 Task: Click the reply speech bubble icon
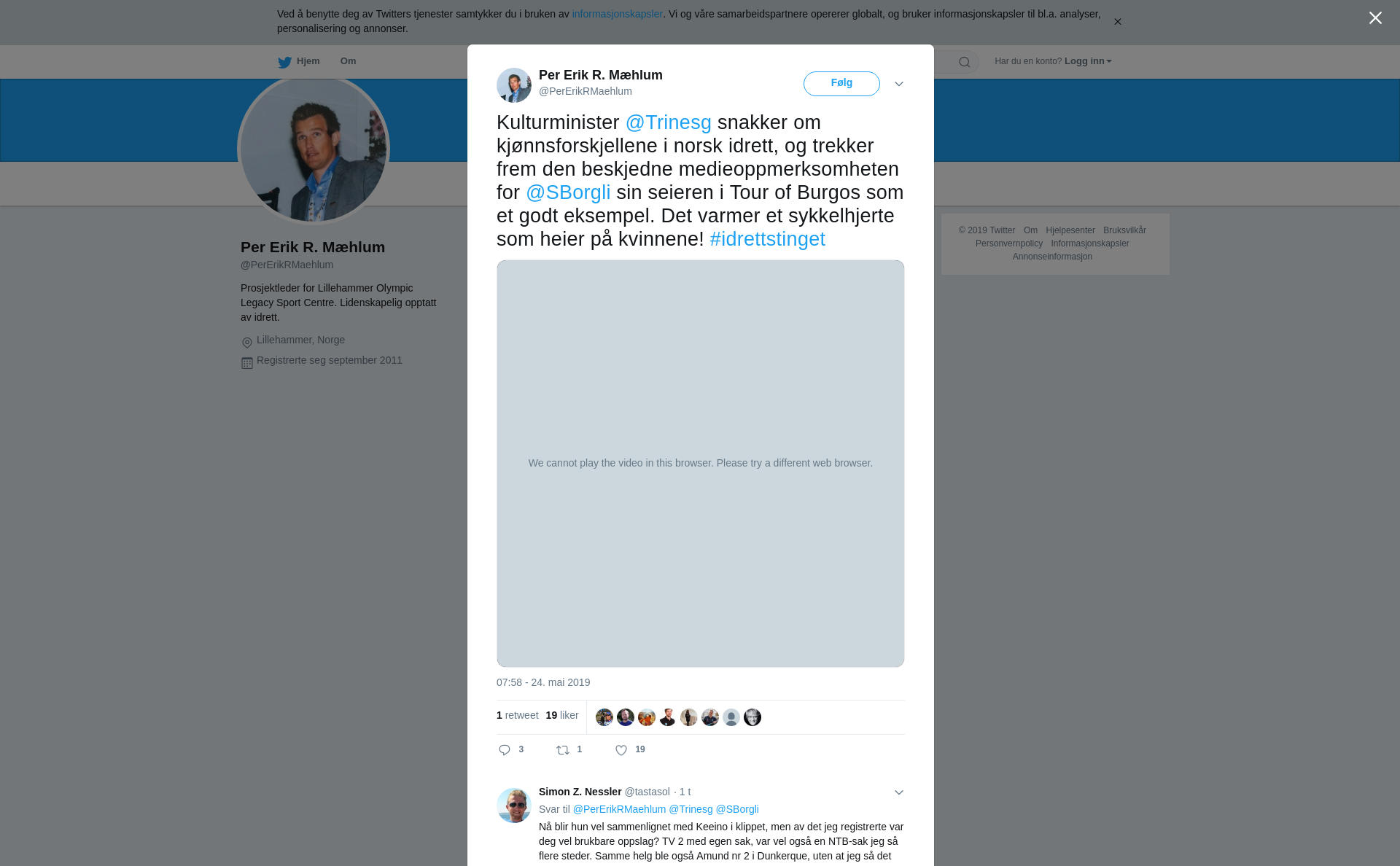pyautogui.click(x=505, y=750)
